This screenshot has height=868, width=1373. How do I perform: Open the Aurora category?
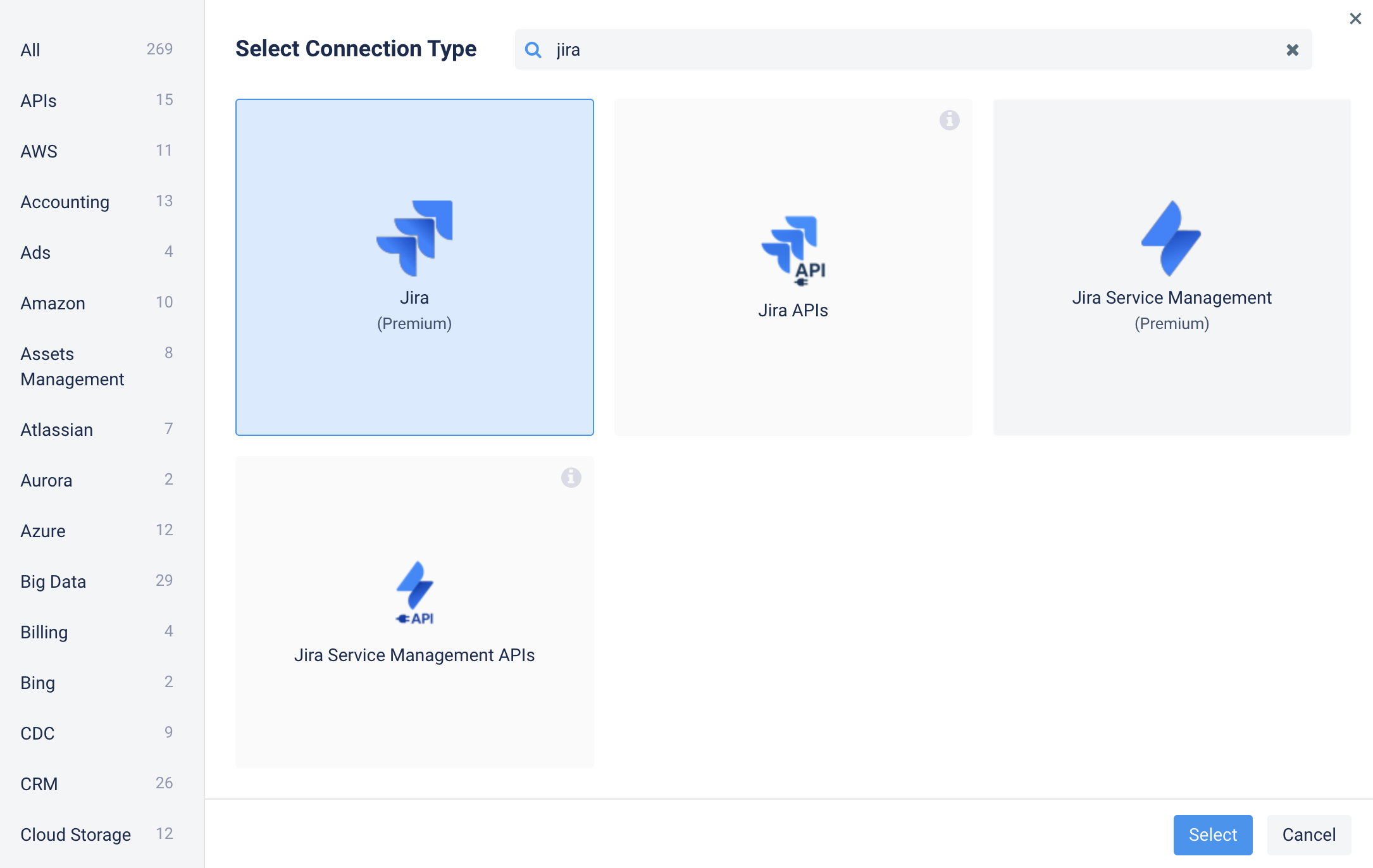coord(96,480)
